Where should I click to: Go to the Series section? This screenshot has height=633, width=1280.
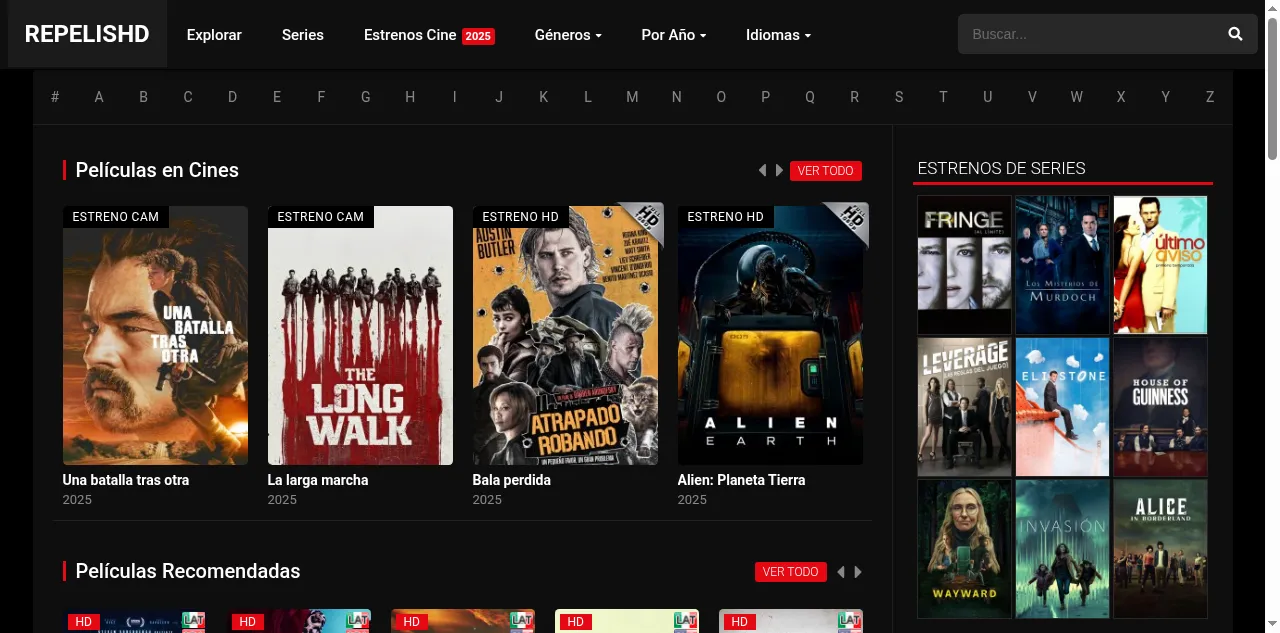point(303,35)
